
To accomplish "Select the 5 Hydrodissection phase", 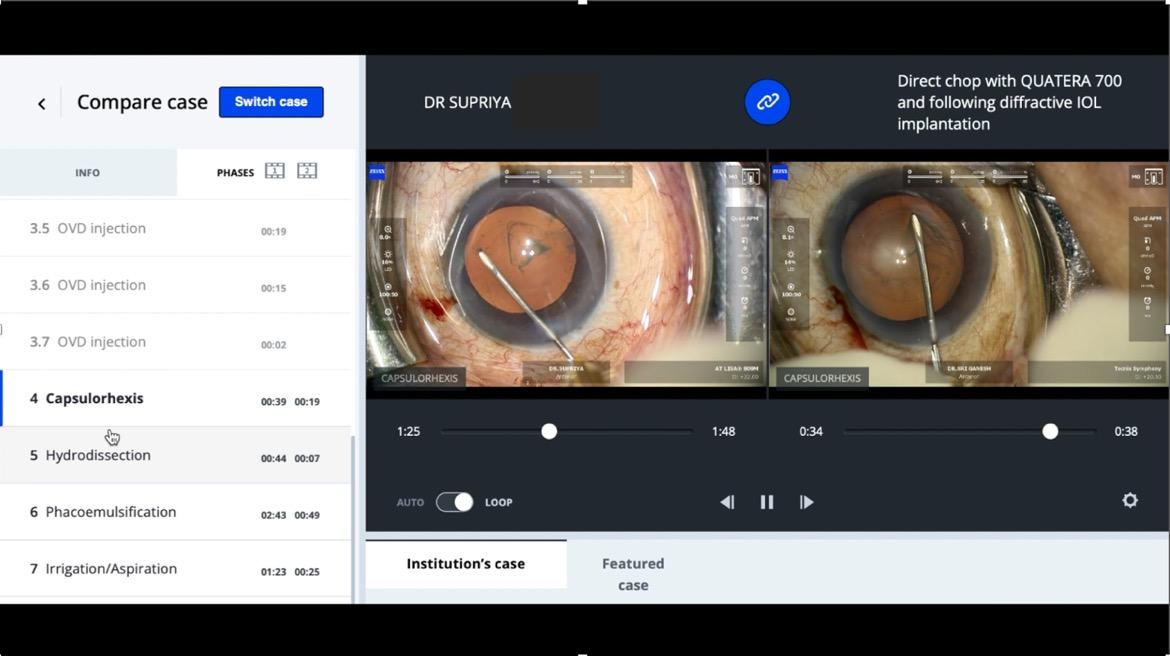I will 175,455.
